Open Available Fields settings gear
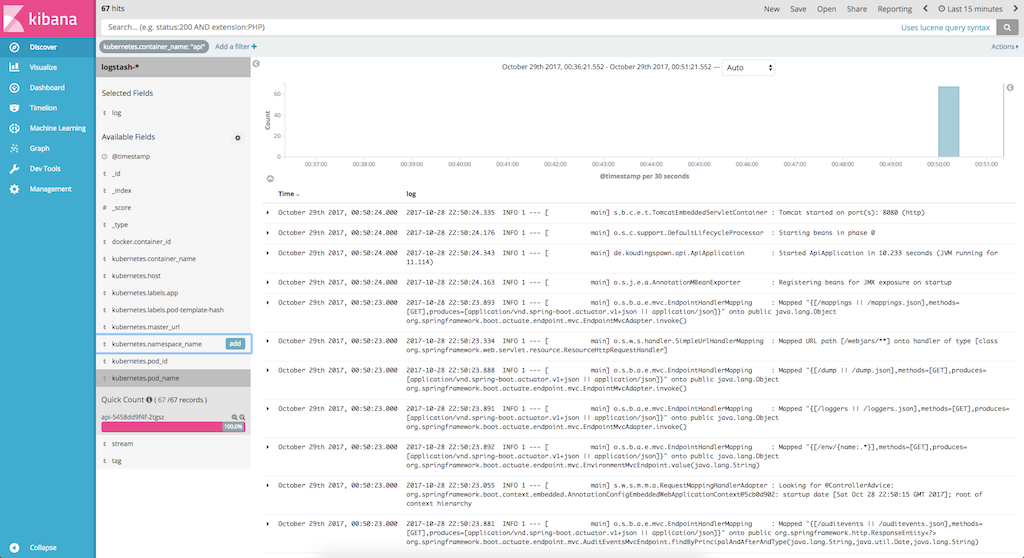 (x=237, y=137)
